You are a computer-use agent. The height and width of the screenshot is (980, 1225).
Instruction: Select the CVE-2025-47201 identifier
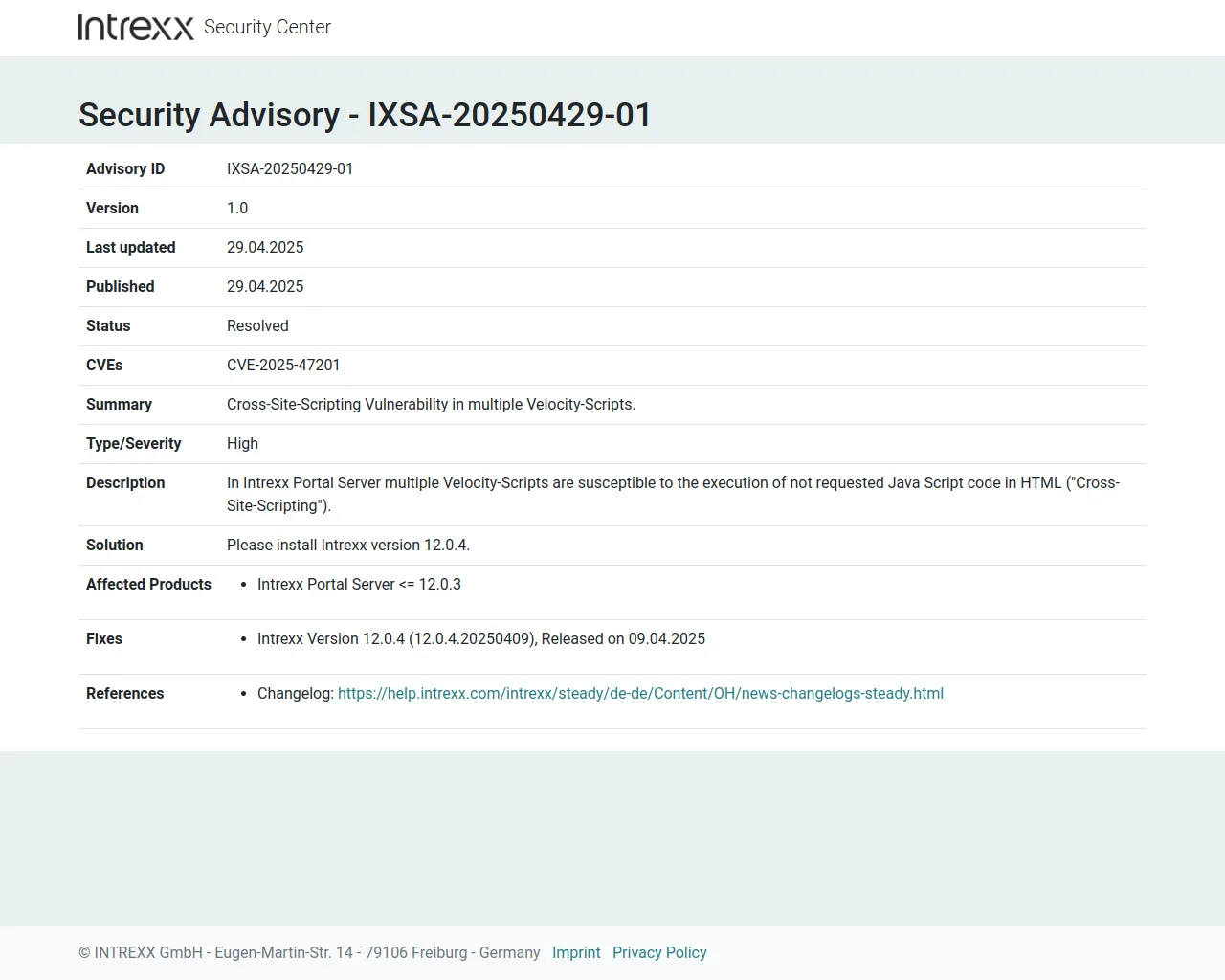coord(283,365)
